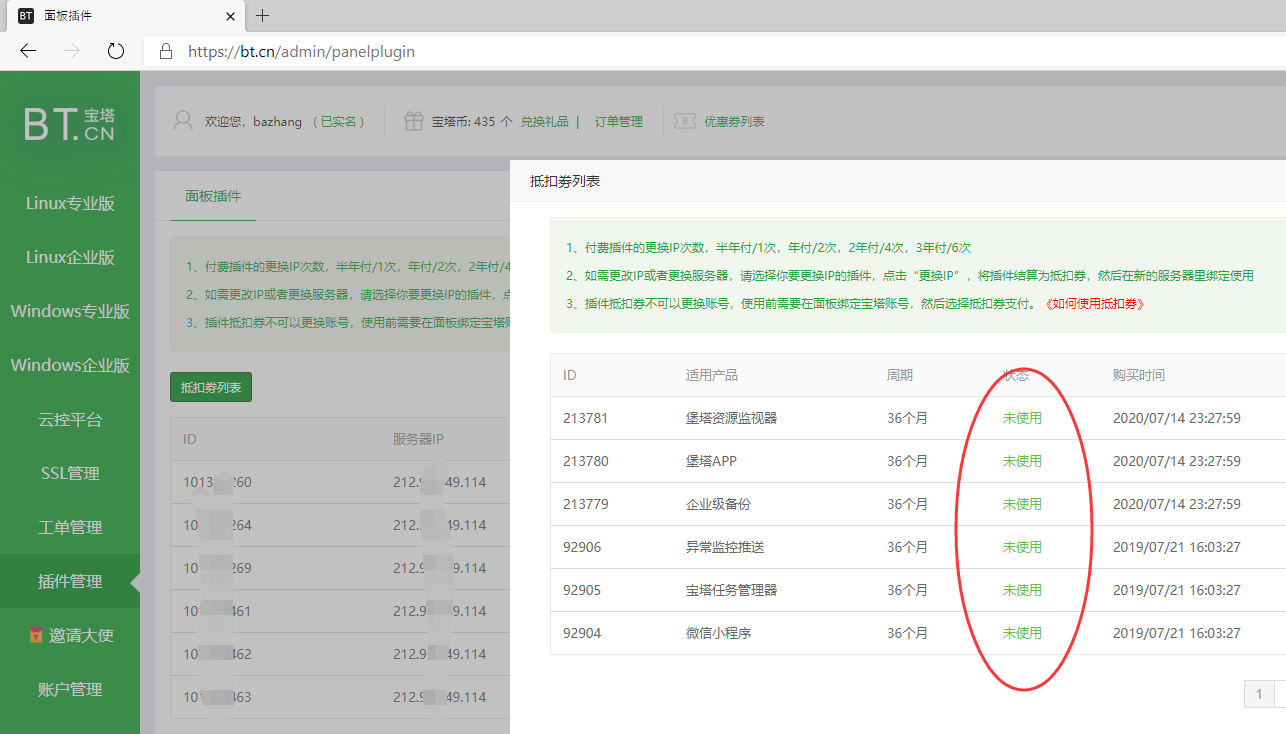
Task: Select coupon ID 213780
Action: coord(586,461)
